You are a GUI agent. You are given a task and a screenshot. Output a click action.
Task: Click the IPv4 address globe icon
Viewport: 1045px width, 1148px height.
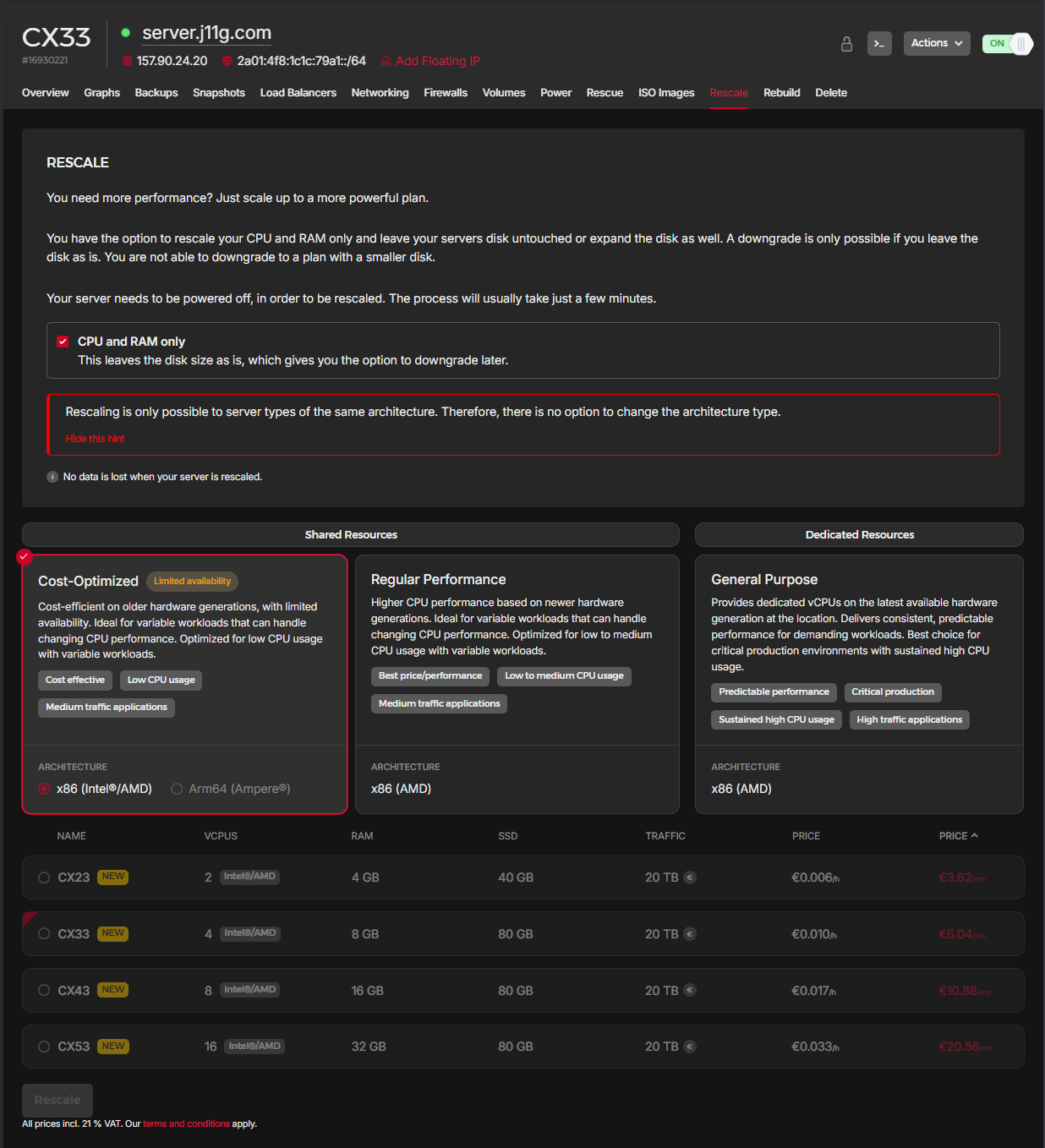point(128,61)
